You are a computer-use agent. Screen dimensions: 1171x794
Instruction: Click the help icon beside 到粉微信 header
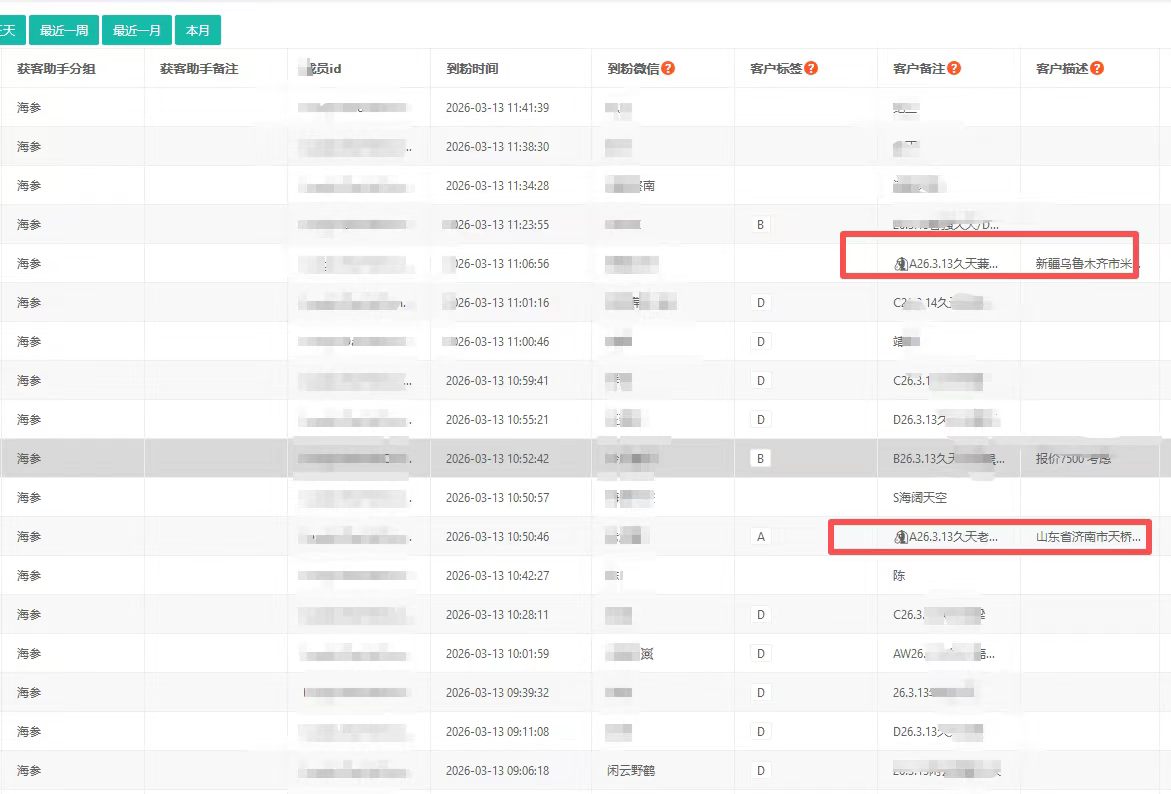coord(668,68)
